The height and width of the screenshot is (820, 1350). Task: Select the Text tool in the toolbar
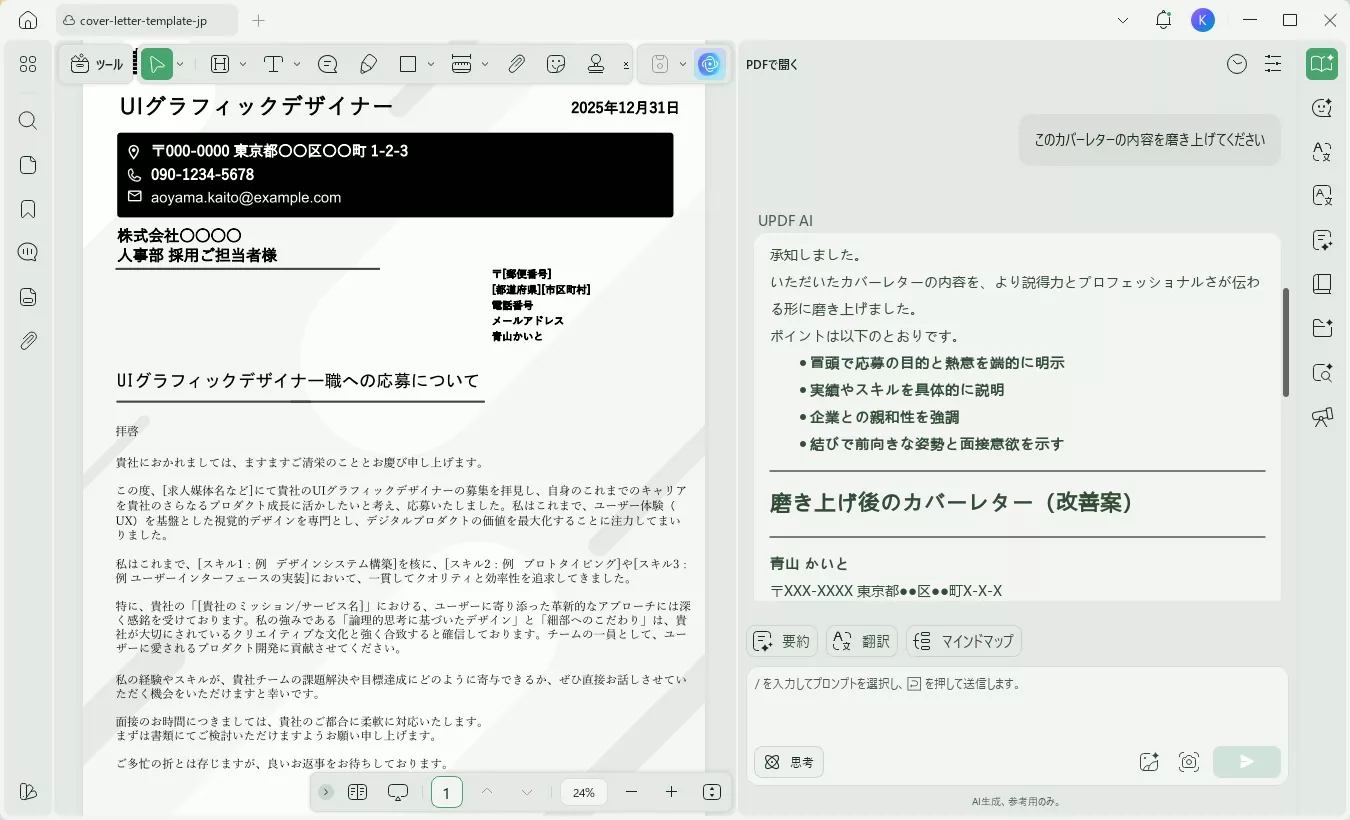click(271, 63)
